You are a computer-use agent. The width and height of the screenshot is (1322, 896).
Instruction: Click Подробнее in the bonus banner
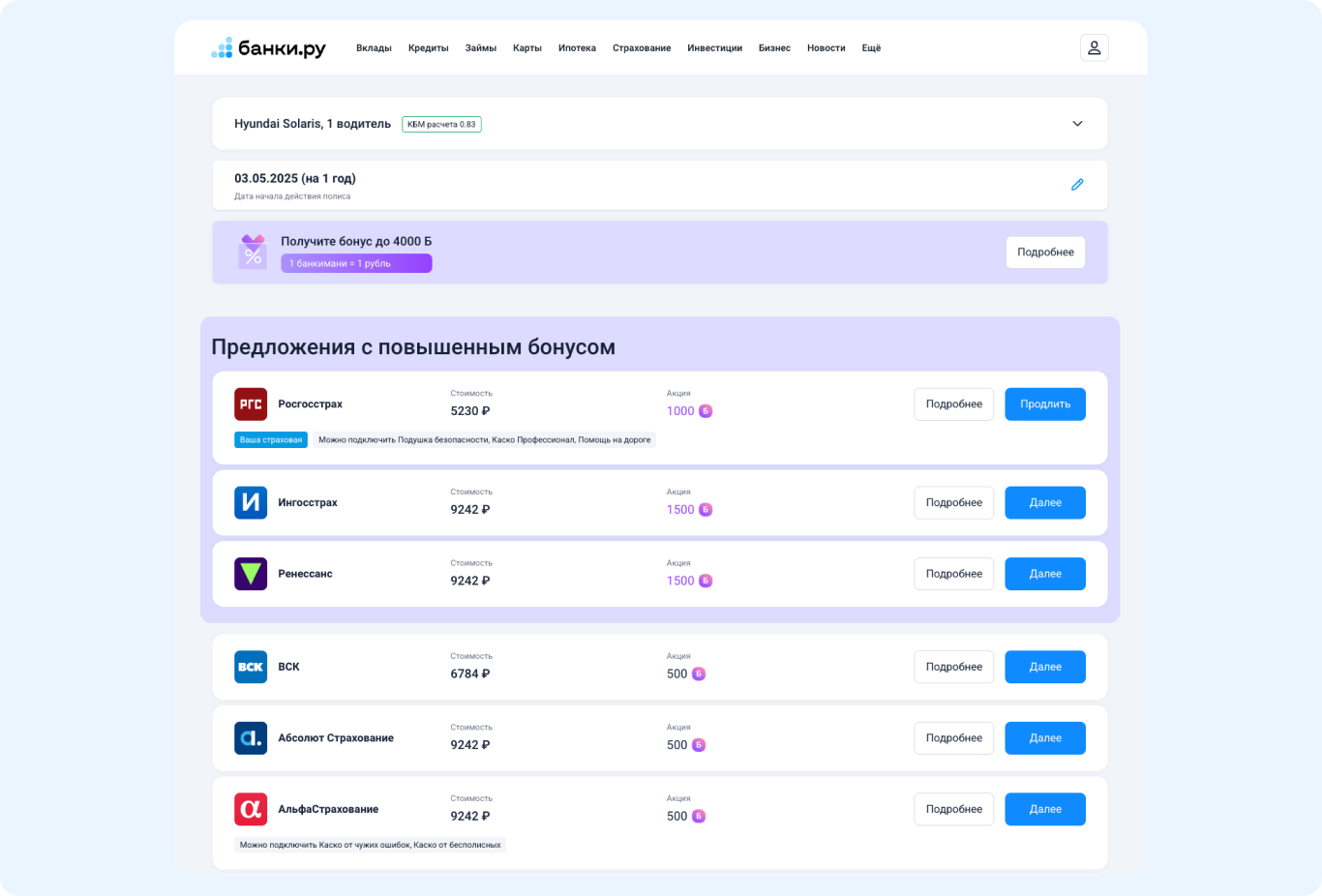1045,252
